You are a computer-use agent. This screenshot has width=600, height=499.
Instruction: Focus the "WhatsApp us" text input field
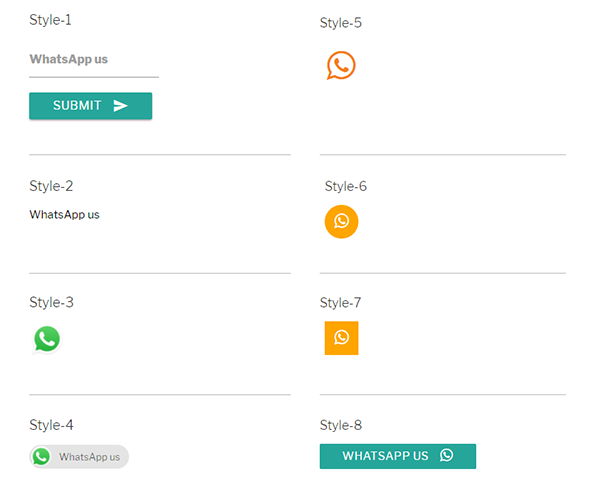coord(93,60)
